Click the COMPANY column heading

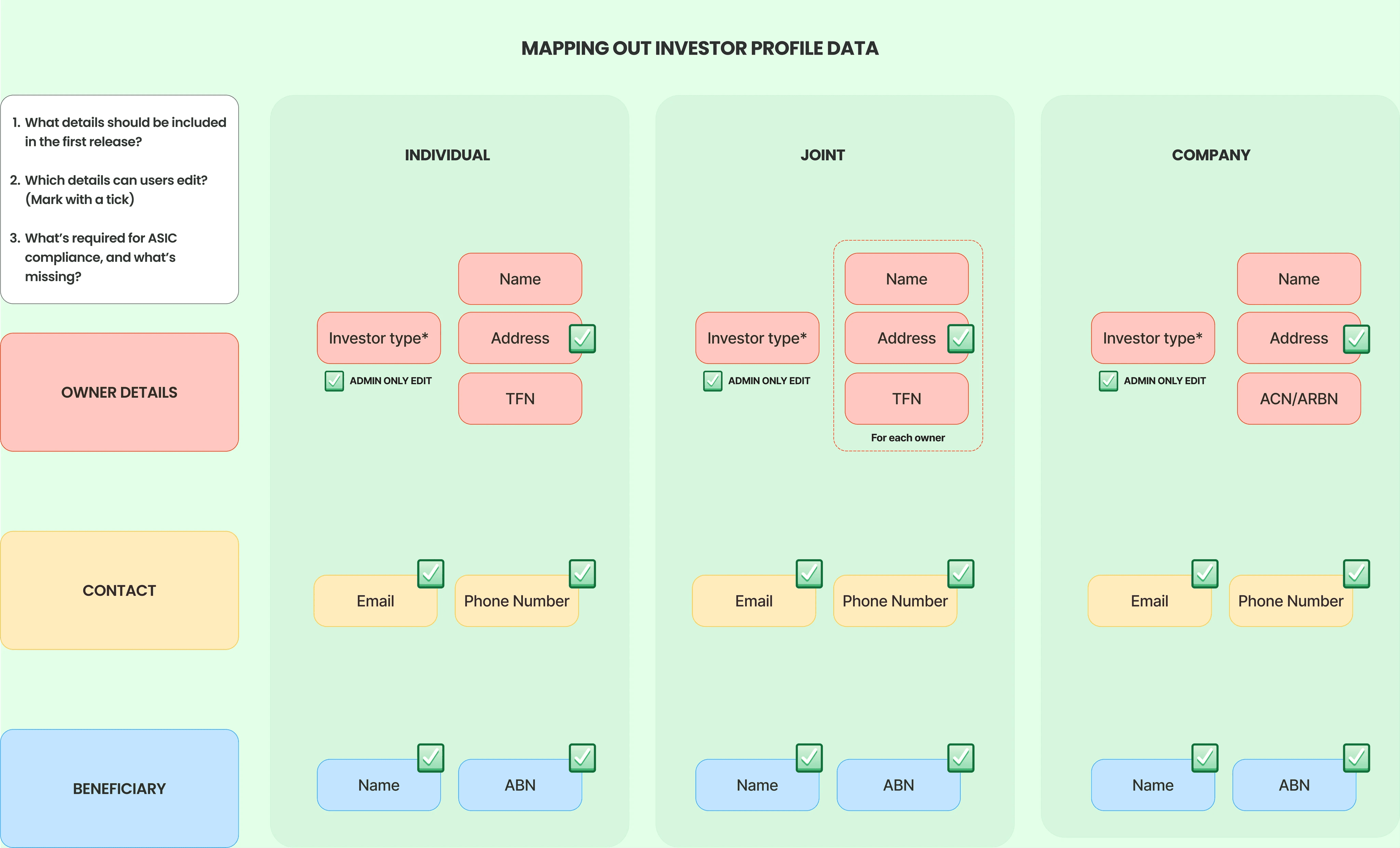point(1211,155)
